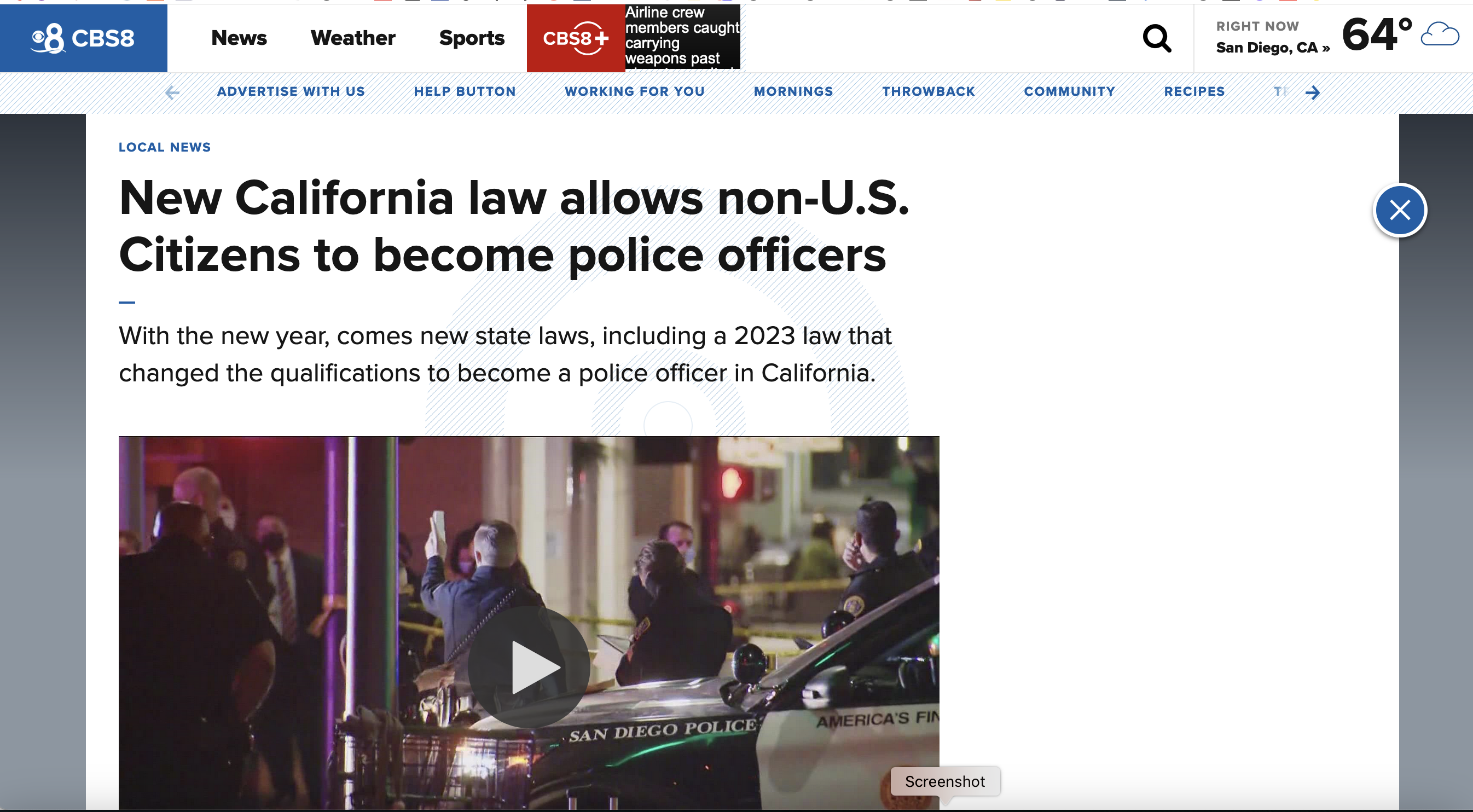Screen dimensions: 1473x812
Task: Expand San Diego, CA weather location
Action: pyautogui.click(x=1273, y=48)
